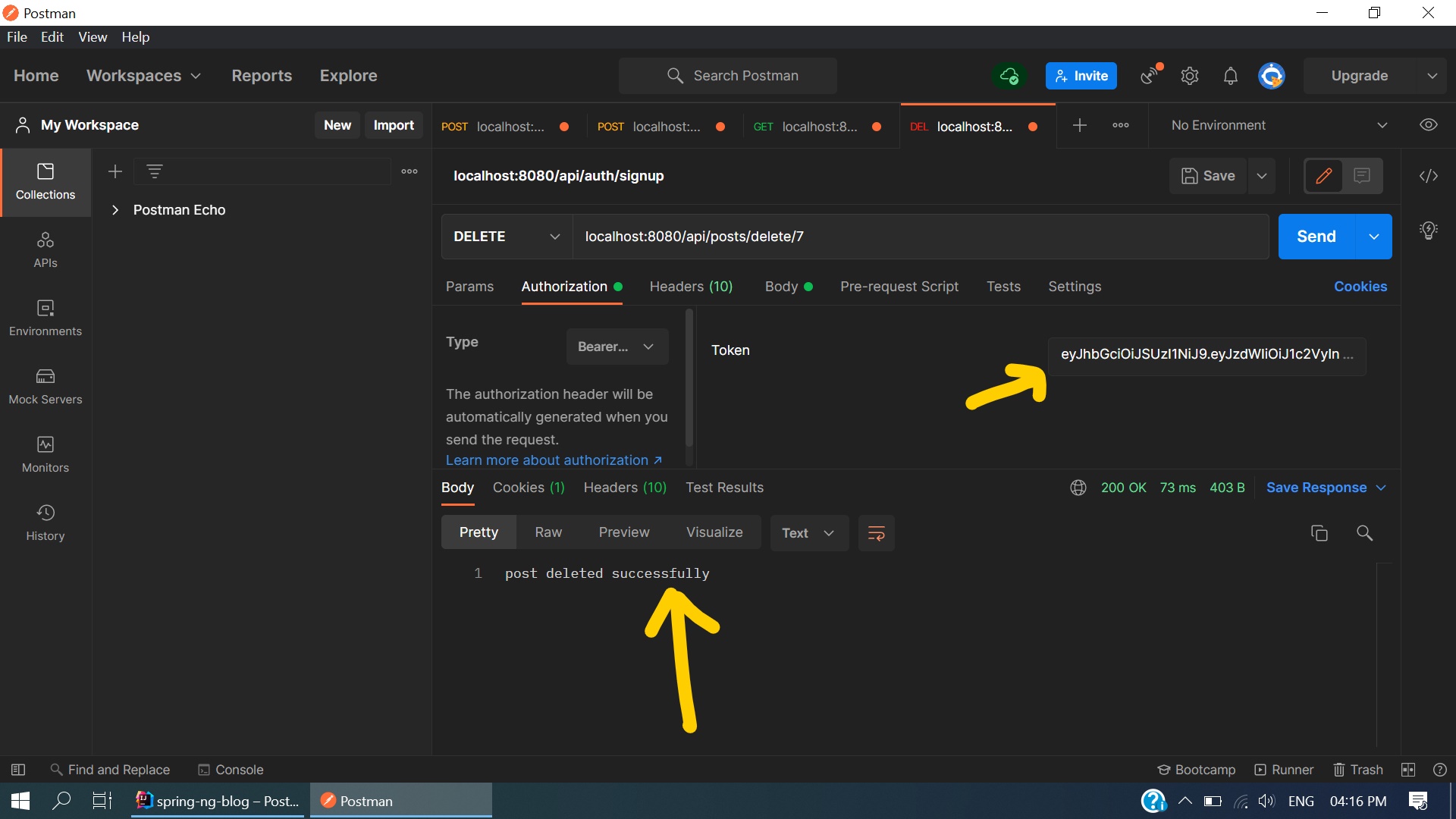Expand the Postman Echo collection
The width and height of the screenshot is (1456, 819).
tap(115, 210)
